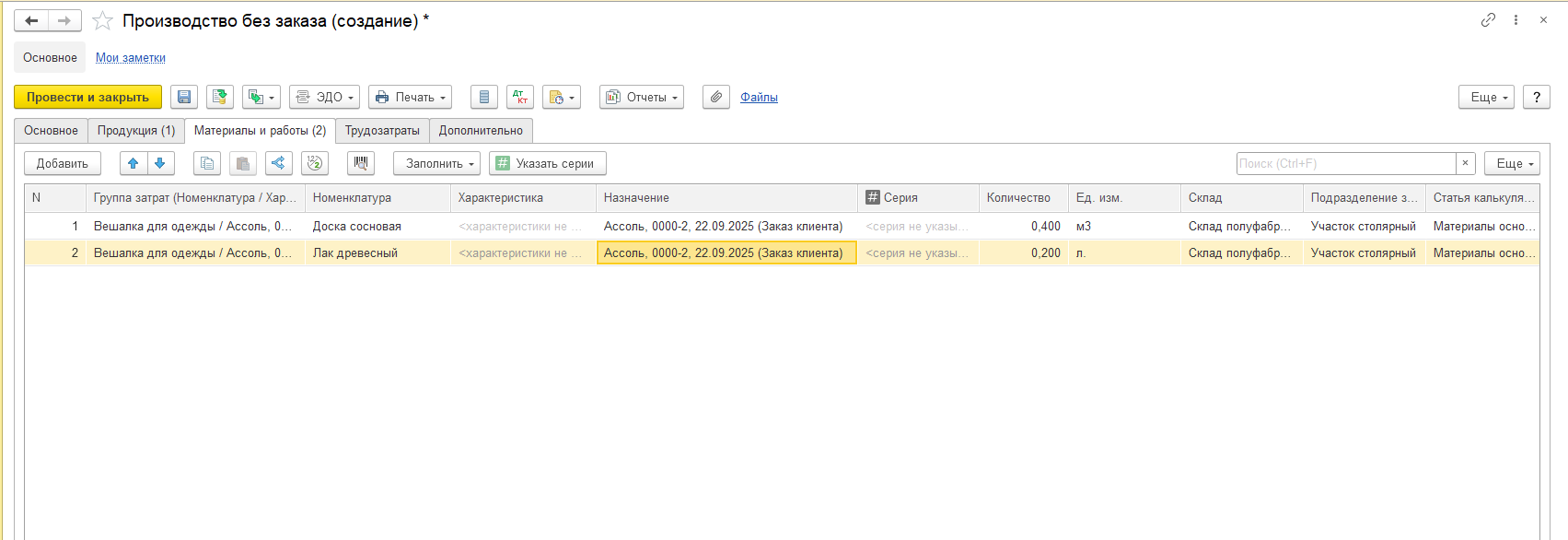1568x540 pixels.
Task: Click the split row icon
Action: (x=279, y=163)
